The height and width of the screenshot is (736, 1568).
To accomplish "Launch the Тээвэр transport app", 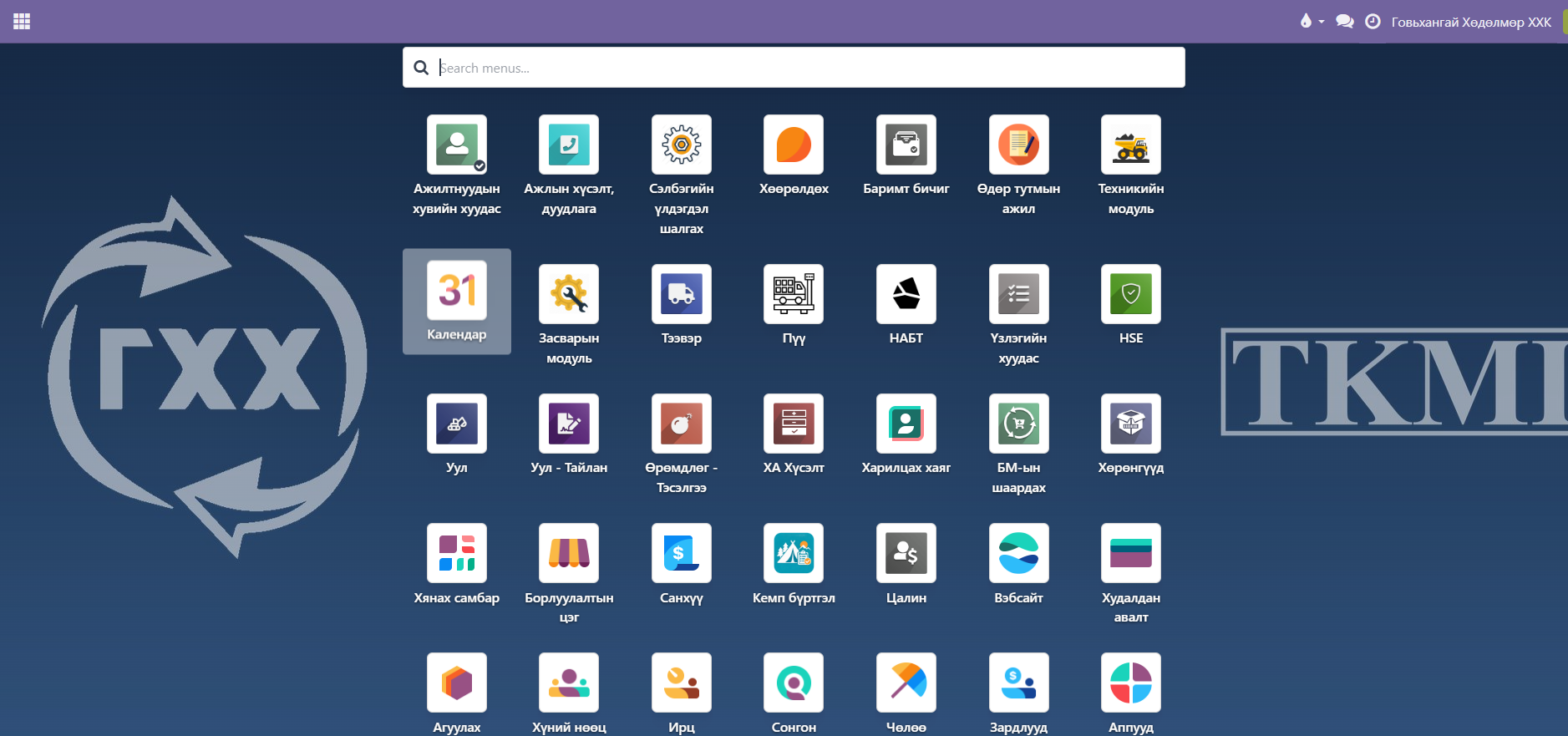I will point(682,294).
